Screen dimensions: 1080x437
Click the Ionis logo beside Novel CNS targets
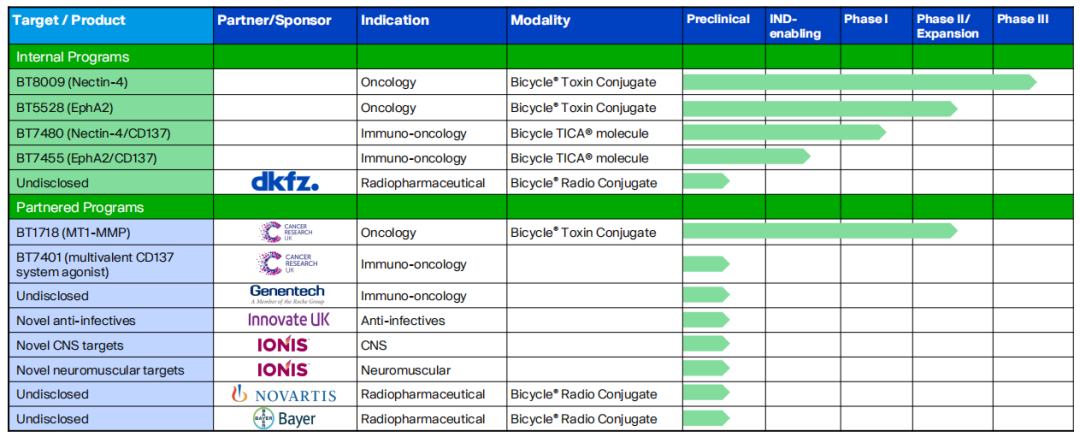284,345
